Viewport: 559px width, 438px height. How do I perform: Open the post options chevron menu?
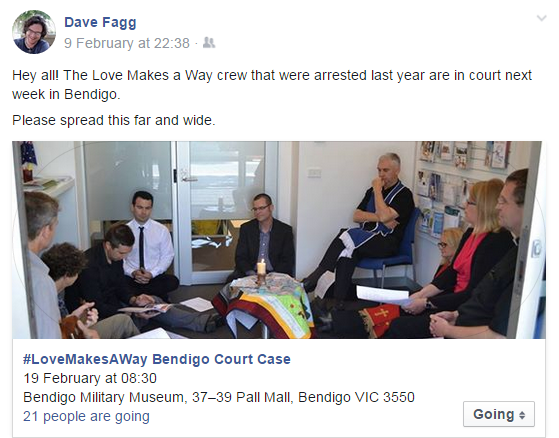(542, 18)
